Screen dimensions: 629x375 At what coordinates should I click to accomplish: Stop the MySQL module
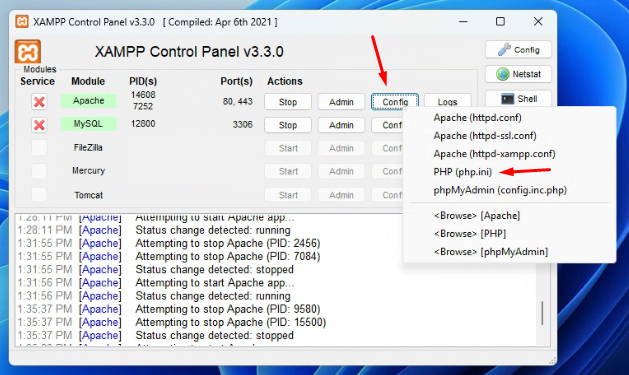click(x=288, y=125)
